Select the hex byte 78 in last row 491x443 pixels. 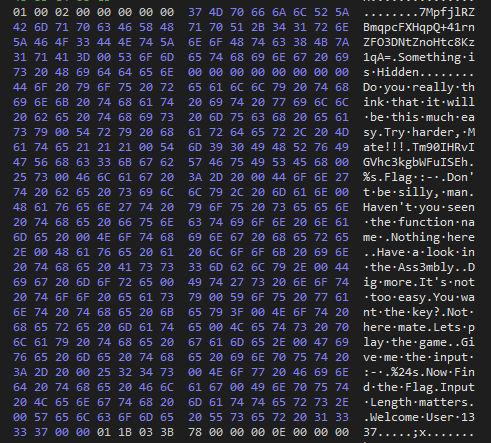(x=195, y=432)
